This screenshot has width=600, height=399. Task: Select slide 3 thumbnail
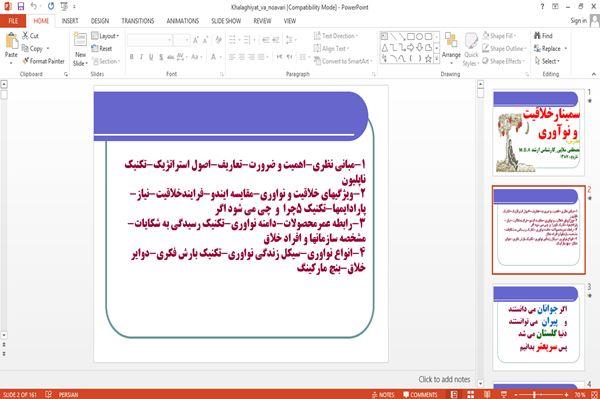point(538,327)
